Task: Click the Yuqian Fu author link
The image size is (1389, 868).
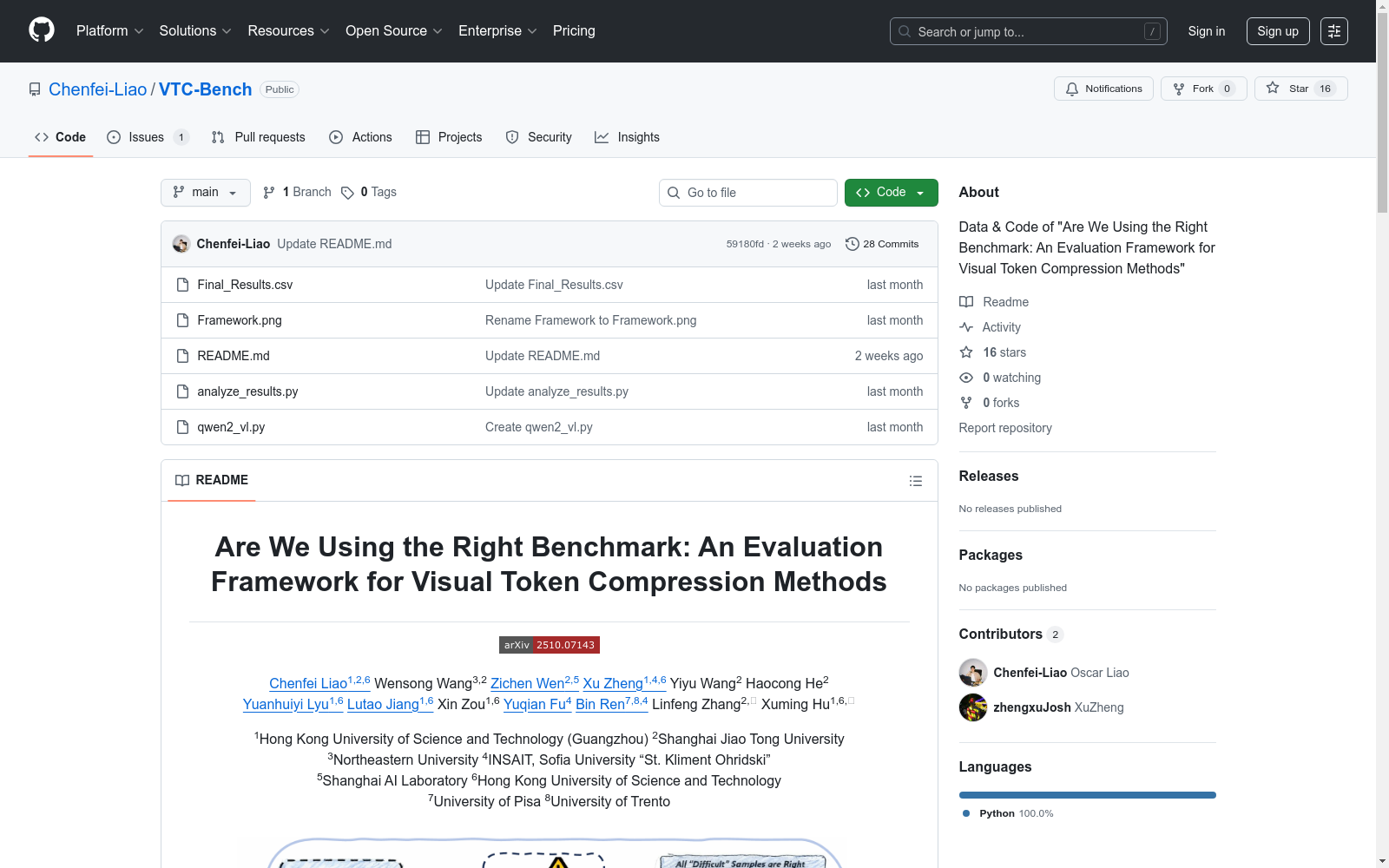Action: [x=537, y=704]
